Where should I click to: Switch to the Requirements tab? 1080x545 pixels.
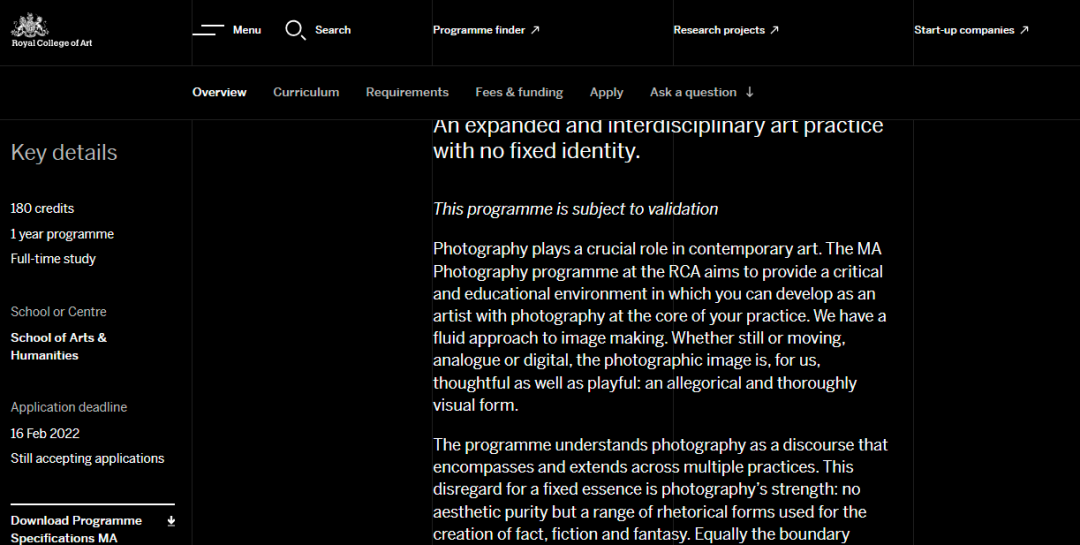407,92
